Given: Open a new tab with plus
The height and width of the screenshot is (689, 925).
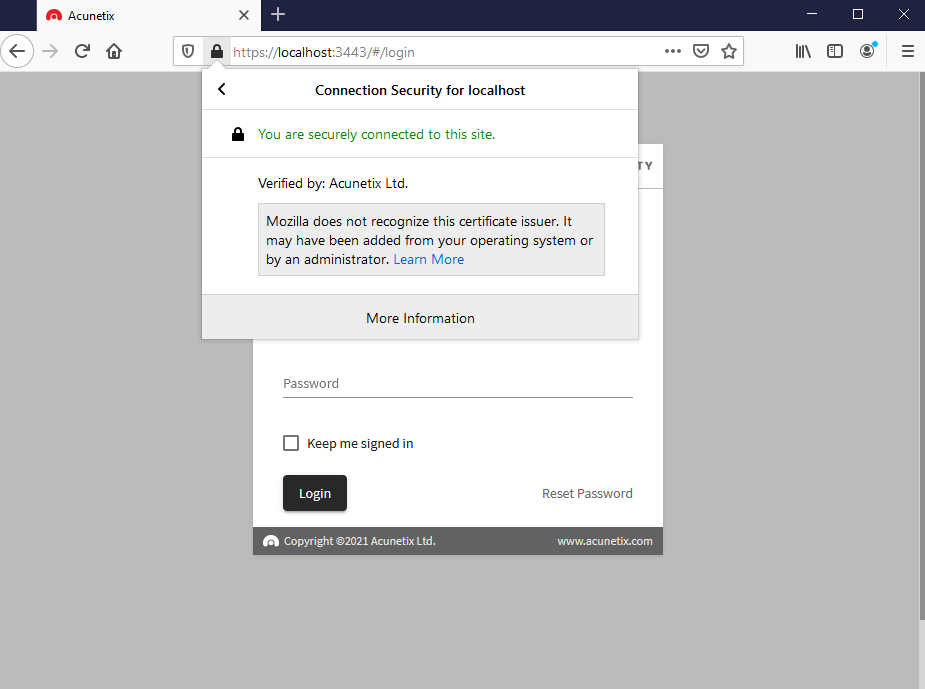Looking at the screenshot, I should coord(278,14).
